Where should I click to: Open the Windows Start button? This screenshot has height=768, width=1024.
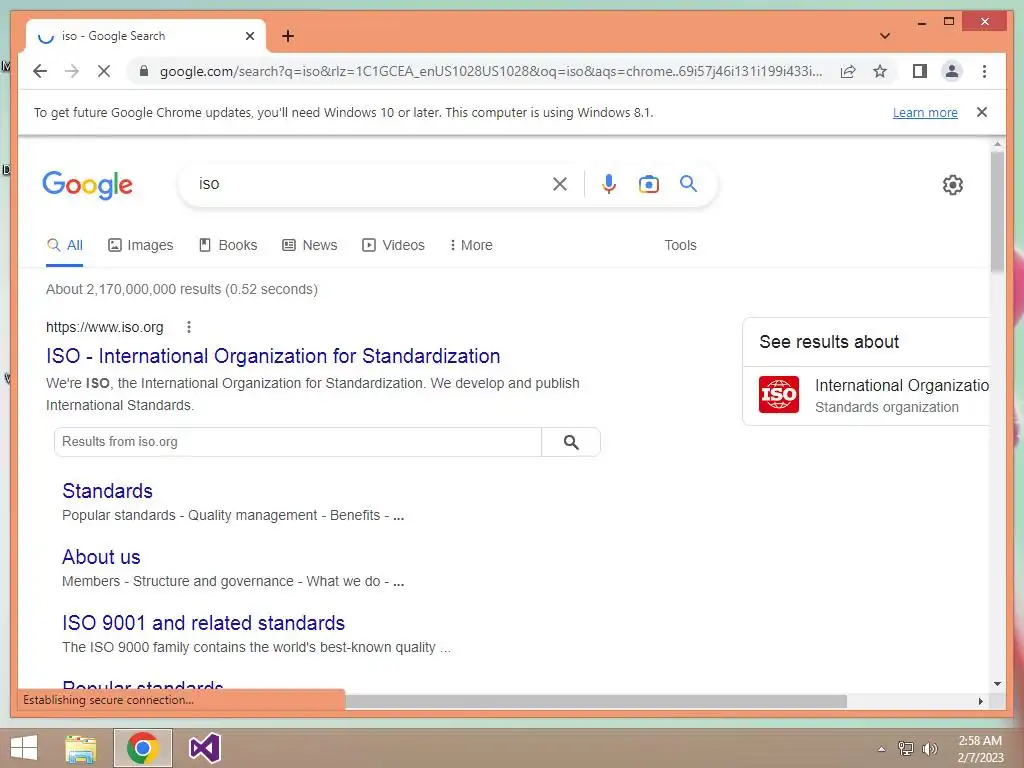point(24,748)
